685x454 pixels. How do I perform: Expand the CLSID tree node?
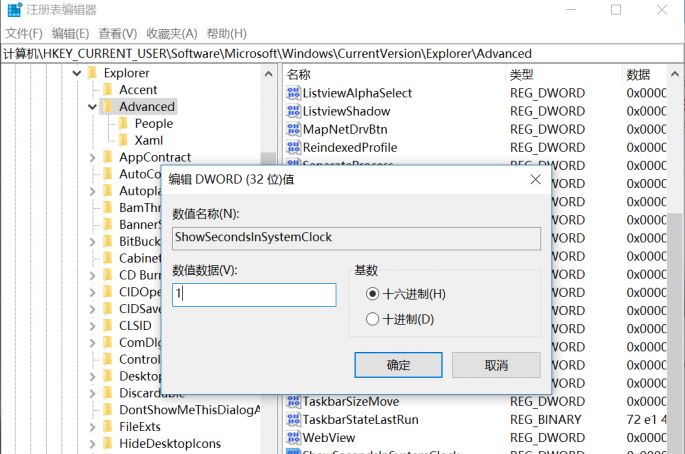92,326
